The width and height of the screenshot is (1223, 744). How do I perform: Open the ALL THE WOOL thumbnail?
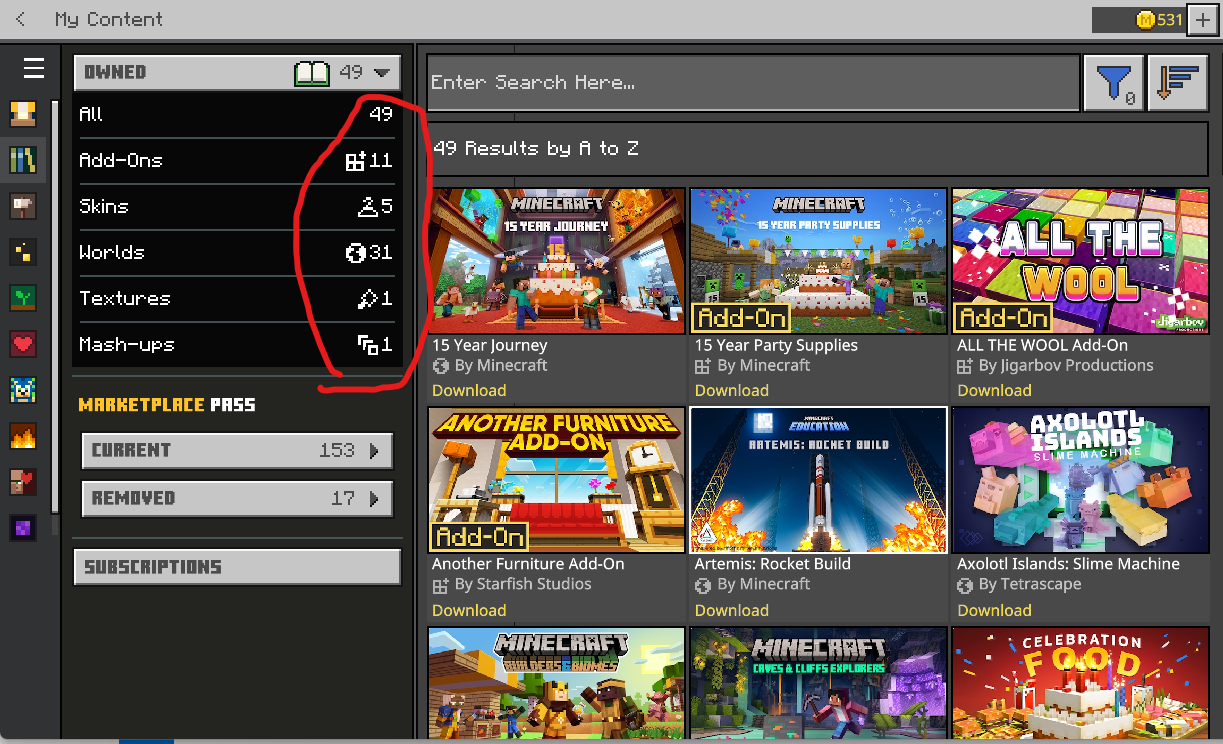point(1081,261)
